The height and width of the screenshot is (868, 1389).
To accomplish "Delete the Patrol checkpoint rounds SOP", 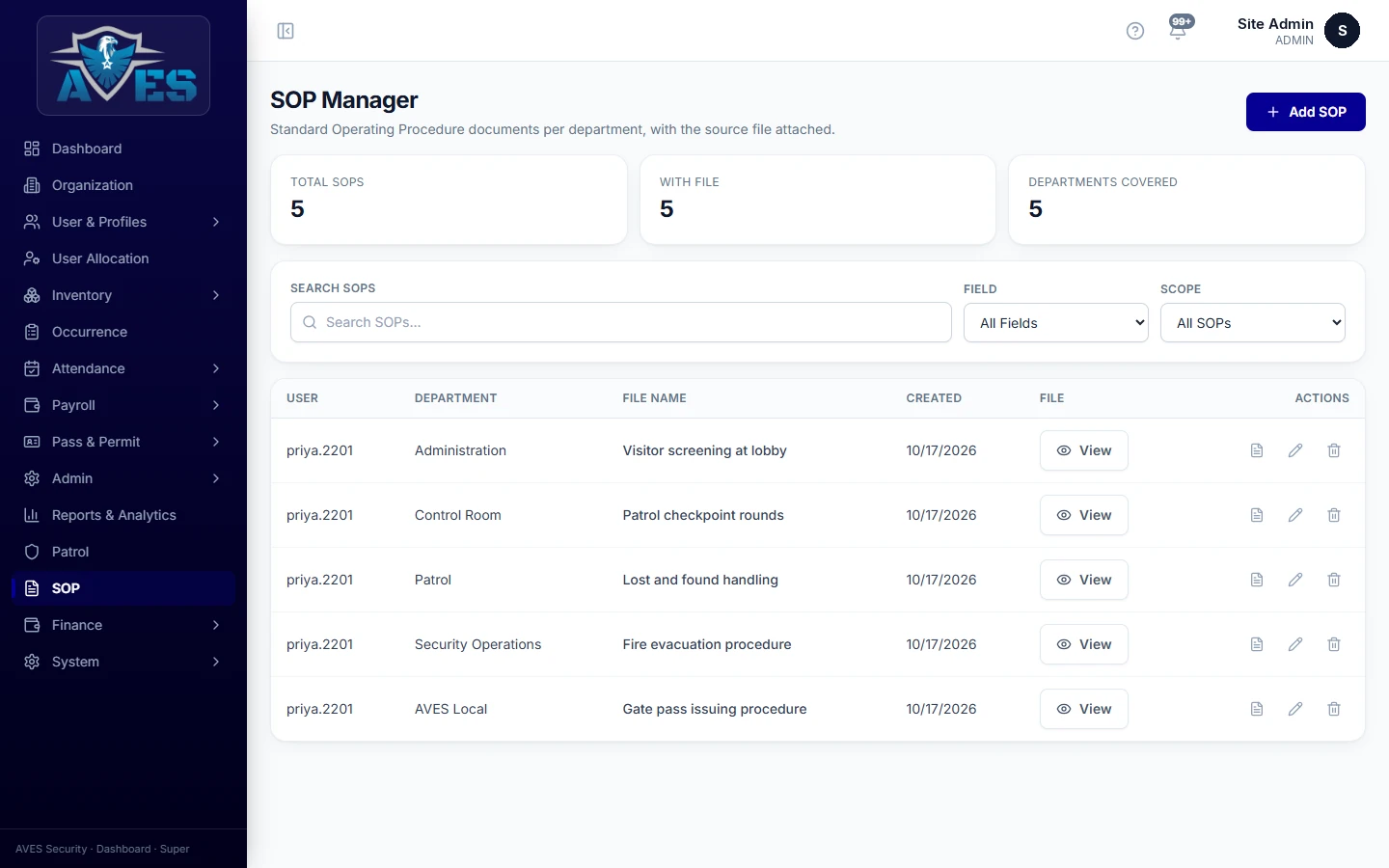I will (1334, 515).
